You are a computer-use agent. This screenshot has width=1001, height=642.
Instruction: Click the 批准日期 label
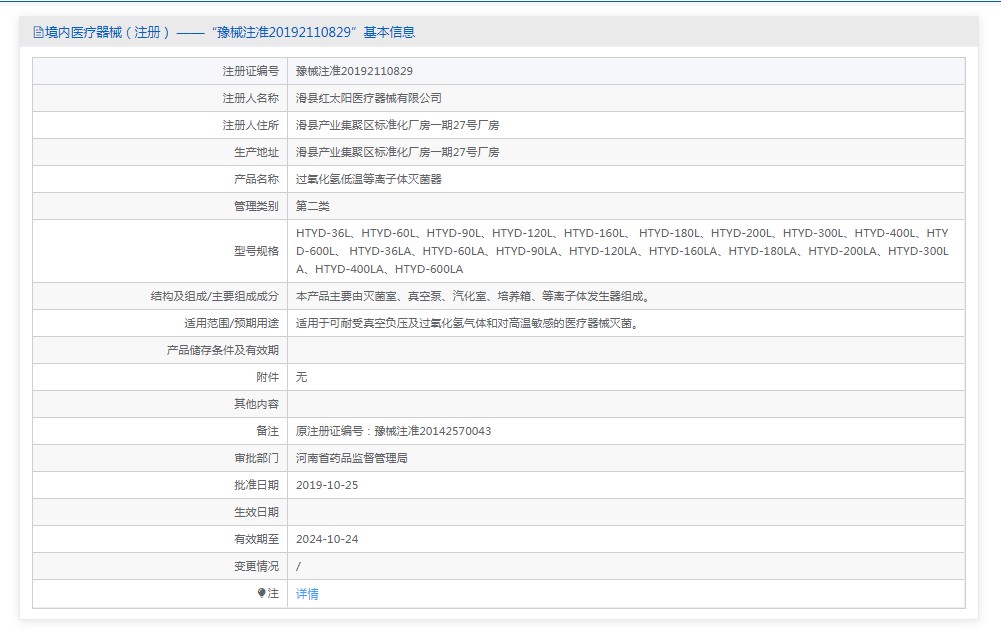(256, 485)
